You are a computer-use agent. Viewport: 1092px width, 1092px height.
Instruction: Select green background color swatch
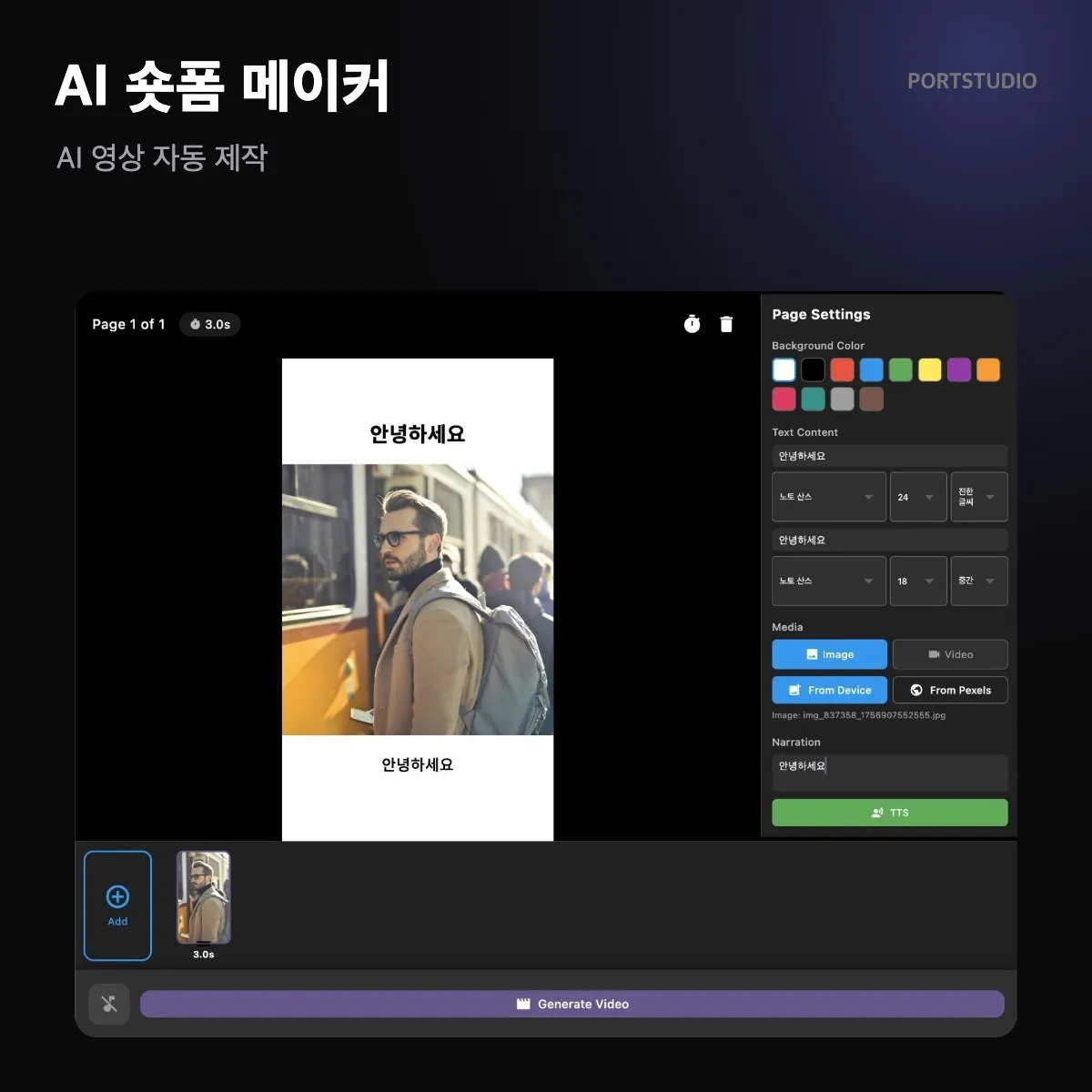pos(900,369)
